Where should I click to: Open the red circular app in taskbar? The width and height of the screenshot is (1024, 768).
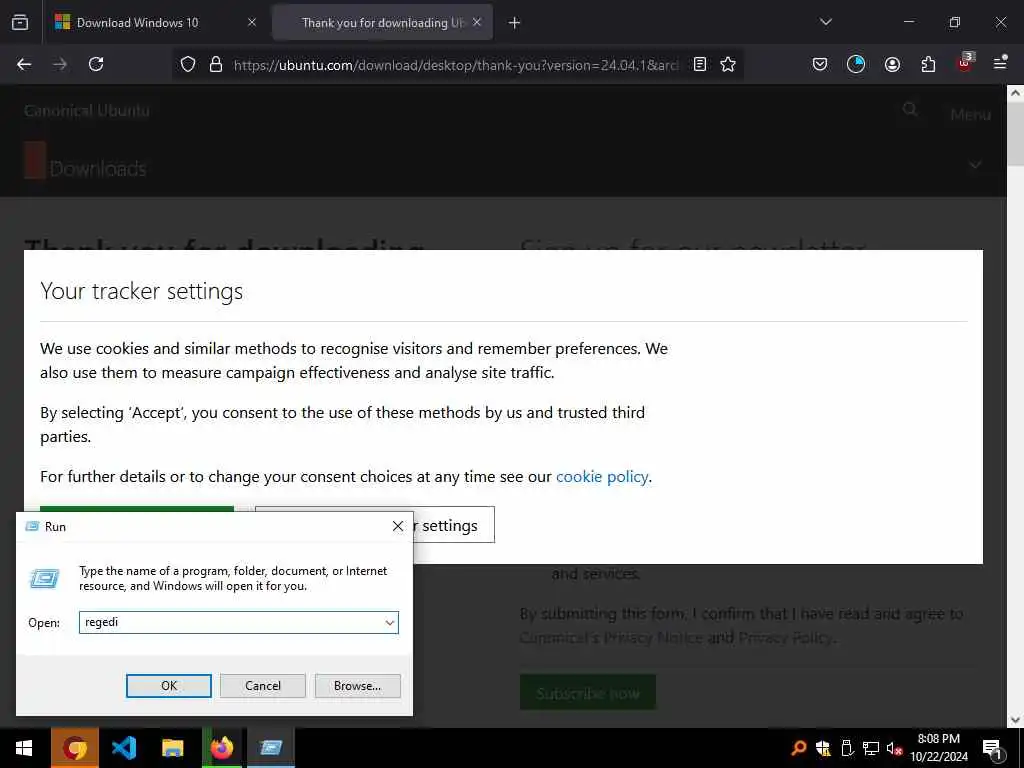75,748
